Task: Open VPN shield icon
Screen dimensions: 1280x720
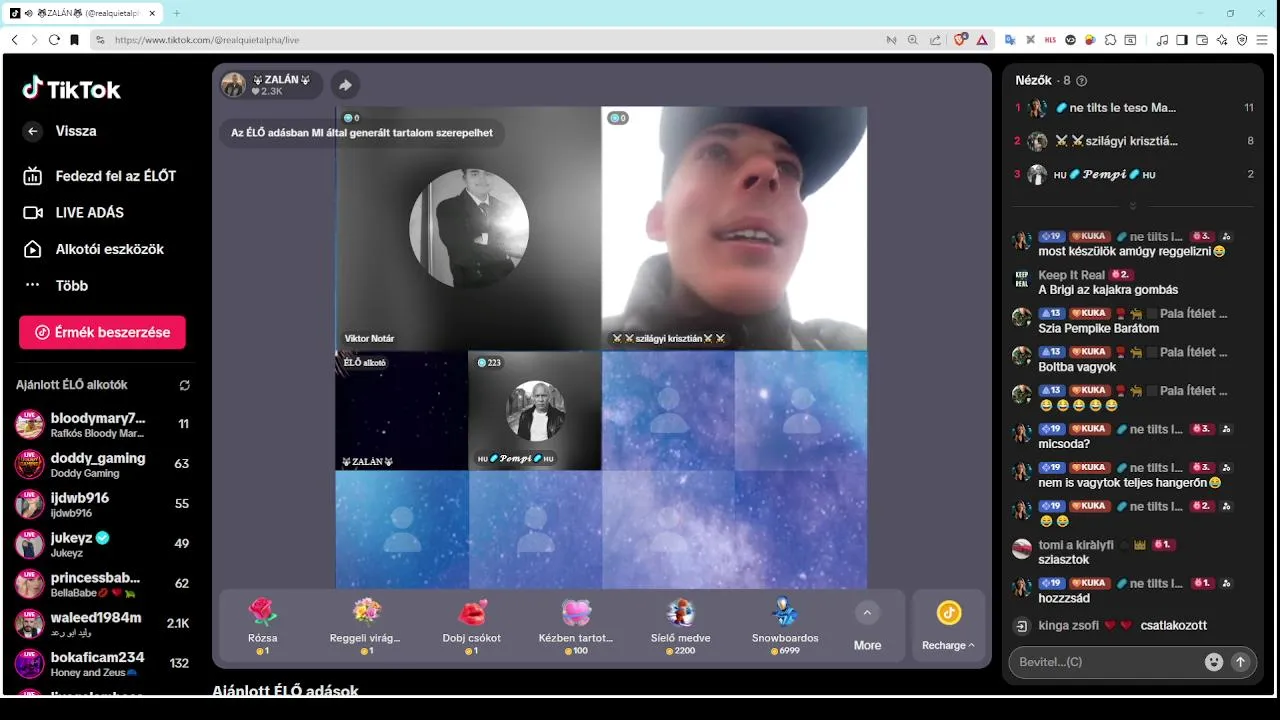Action: click(1242, 40)
